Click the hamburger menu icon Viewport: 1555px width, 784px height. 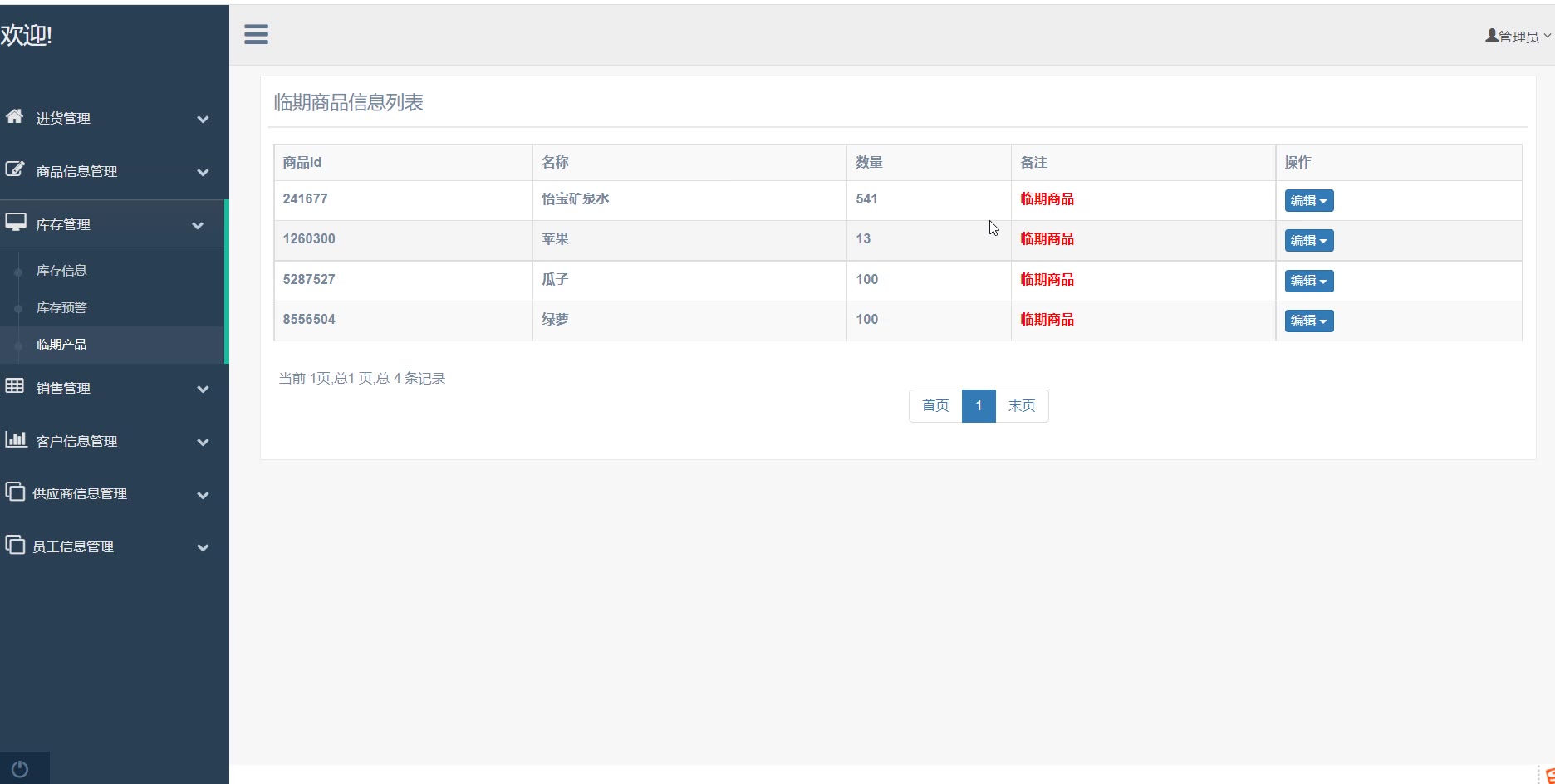click(256, 34)
